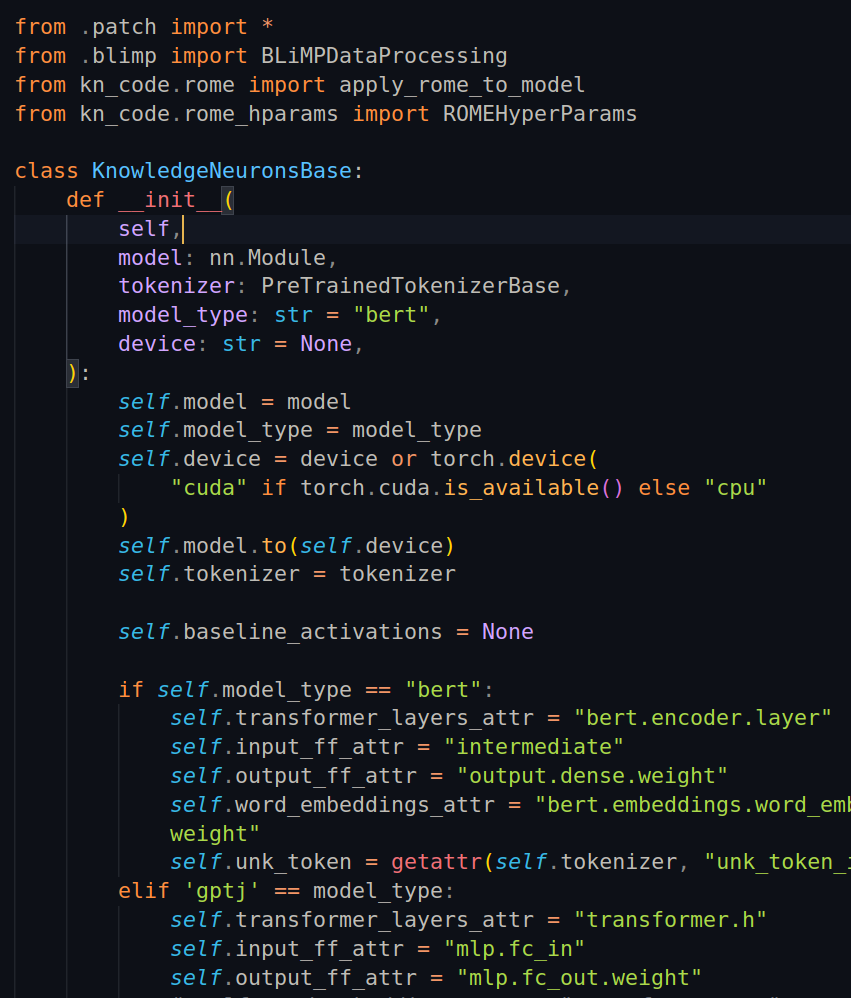Click "mlp.fc_out.weight" string value
Image resolution: width=851 pixels, height=998 pixels.
coord(579,978)
